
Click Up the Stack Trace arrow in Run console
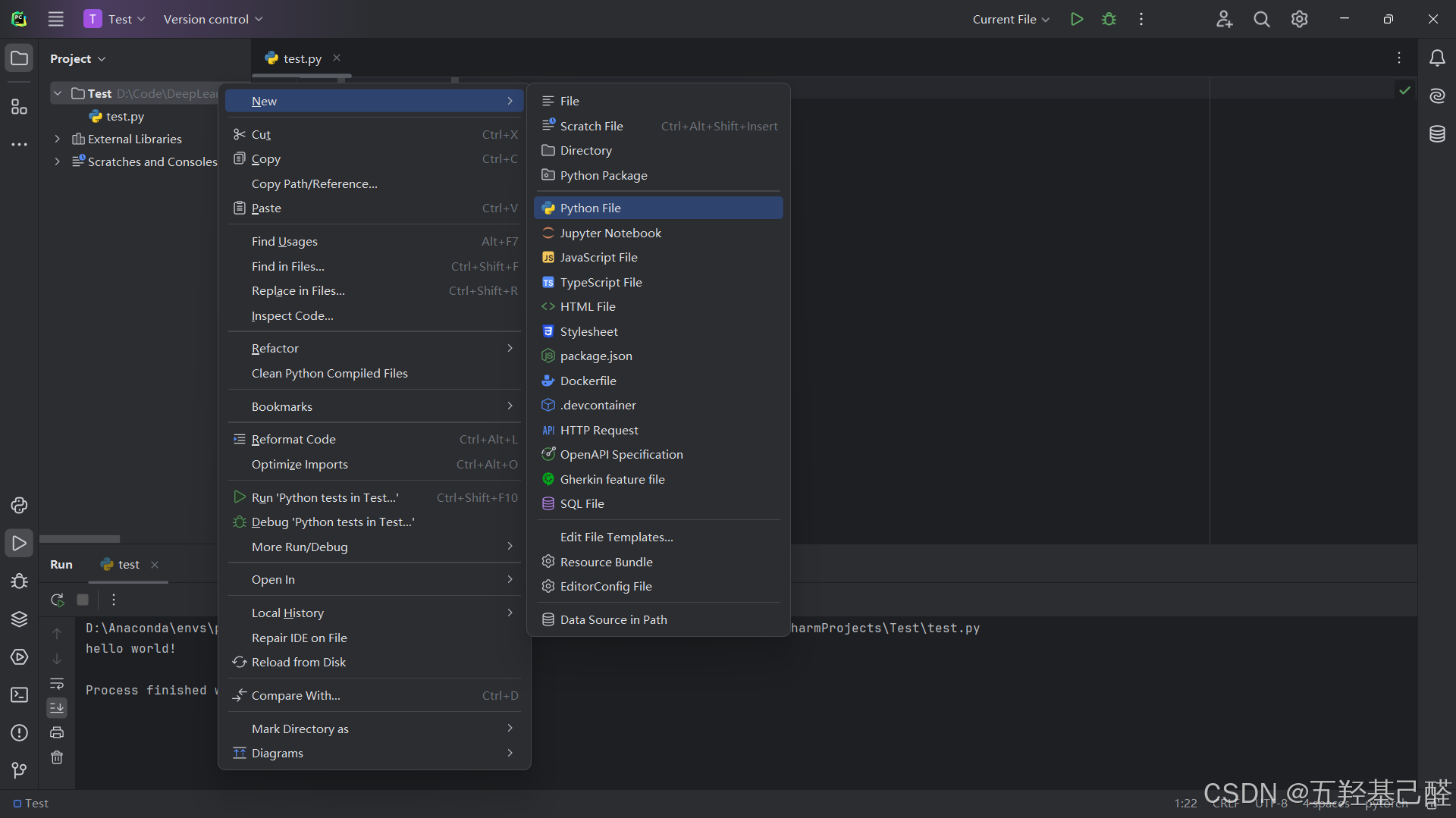click(x=57, y=633)
